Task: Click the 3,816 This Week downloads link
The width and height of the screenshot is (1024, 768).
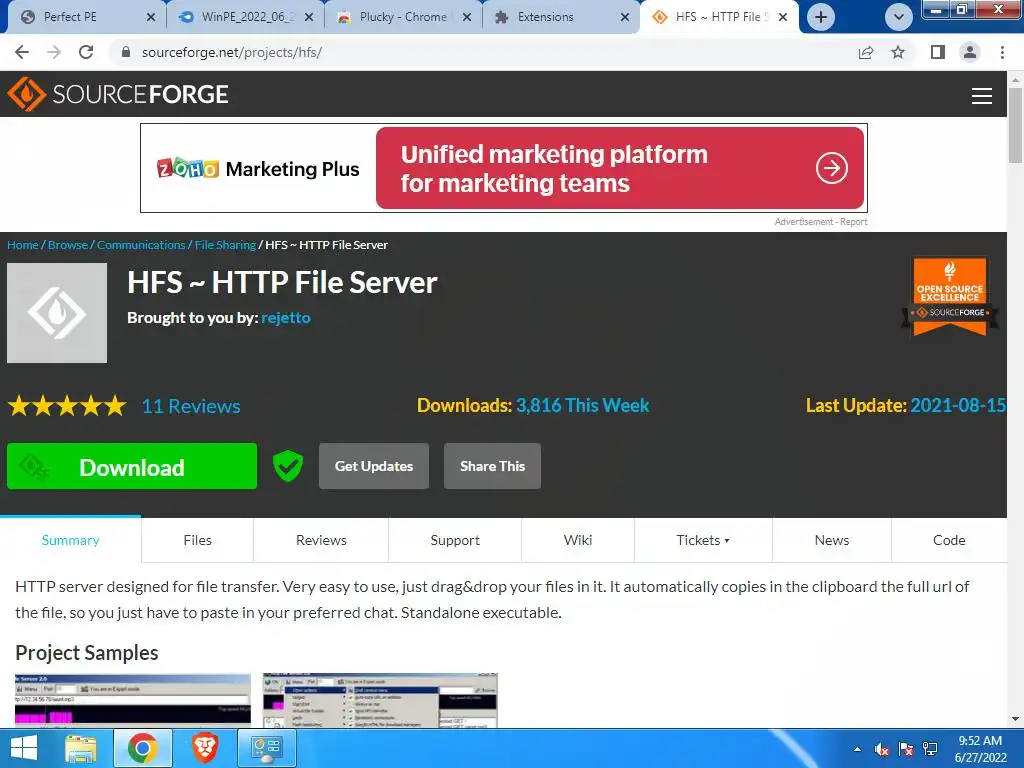Action: pos(583,406)
